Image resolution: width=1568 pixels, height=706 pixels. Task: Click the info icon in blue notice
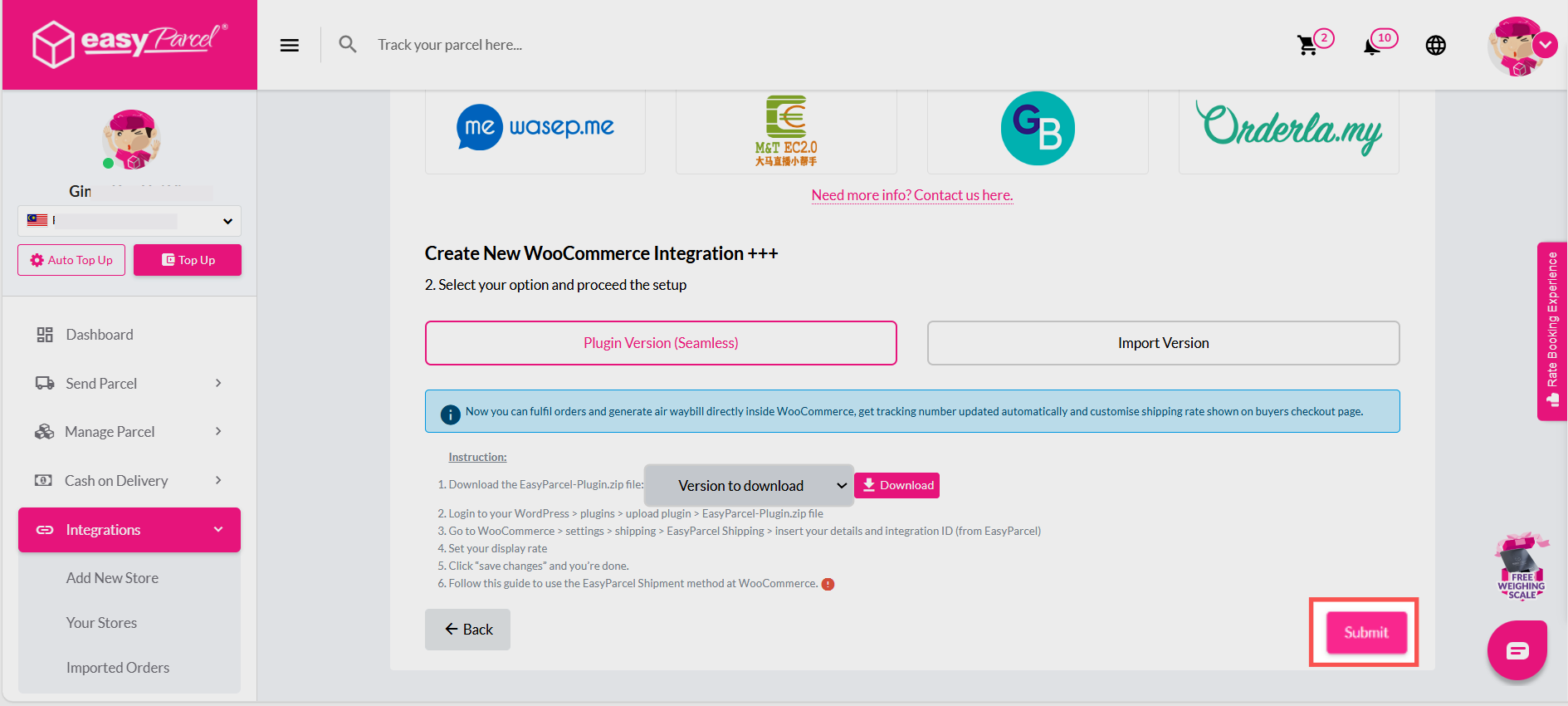pos(451,414)
